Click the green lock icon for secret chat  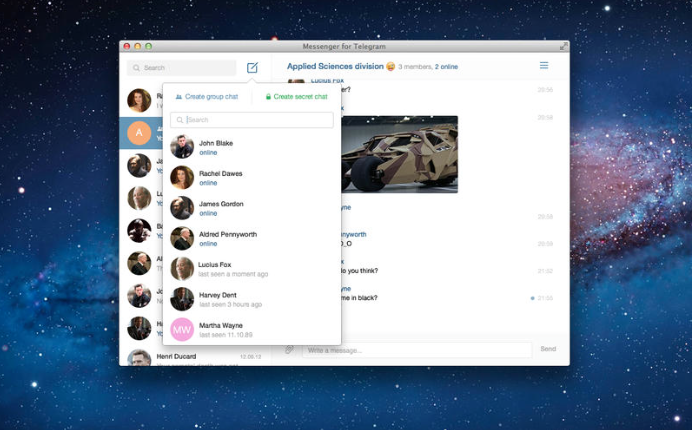pos(268,97)
